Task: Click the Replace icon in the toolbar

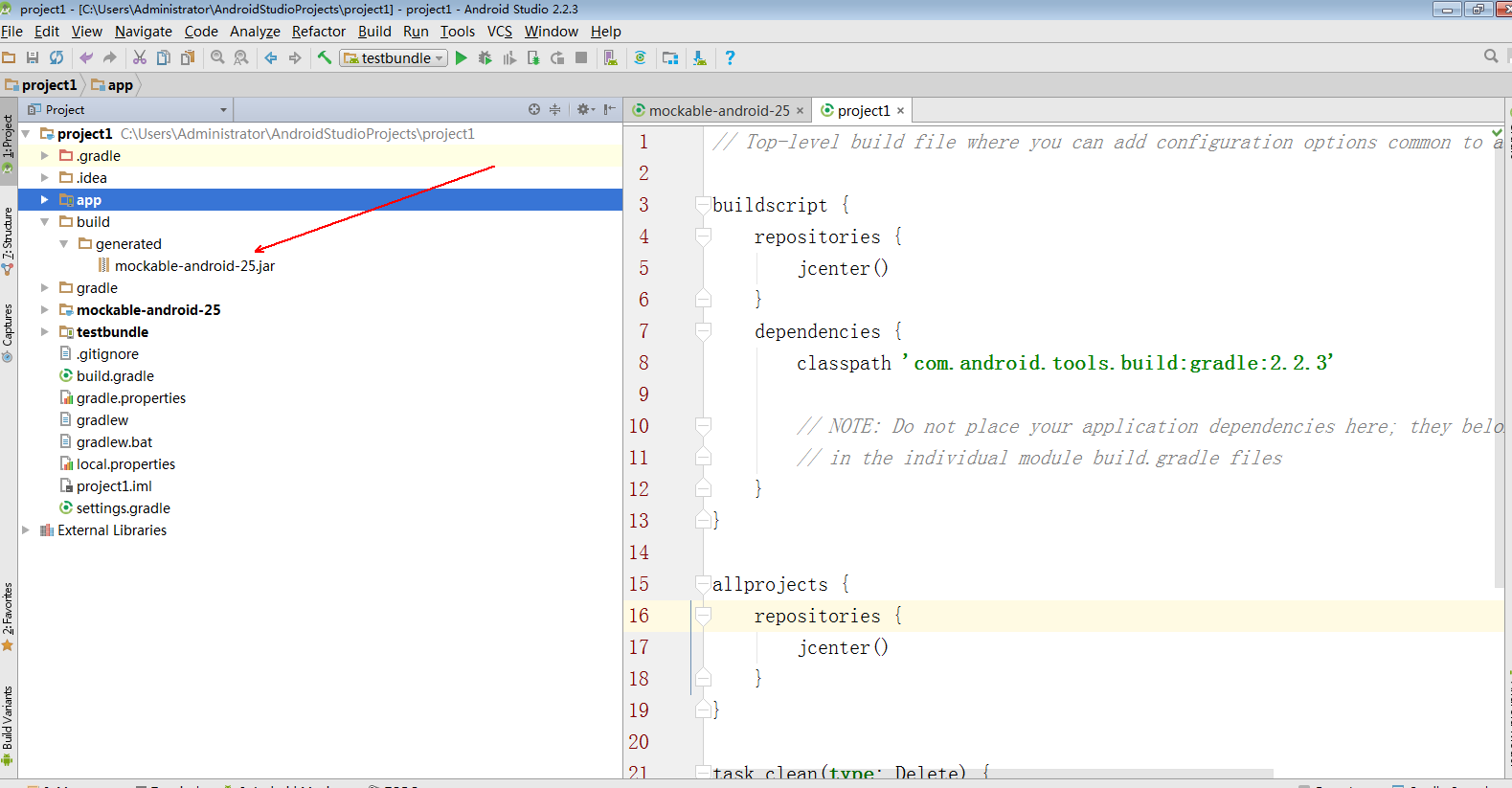Action: 241,57
